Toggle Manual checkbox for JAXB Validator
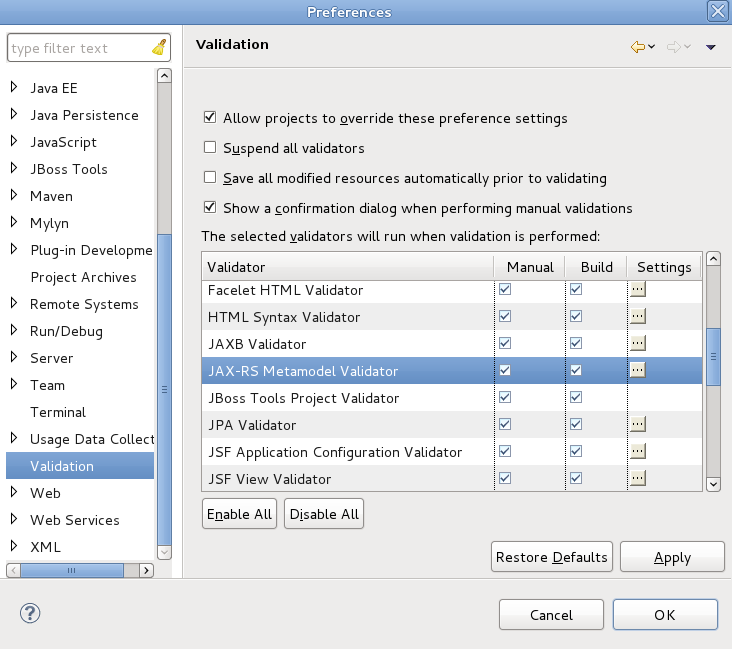732x649 pixels. point(505,343)
